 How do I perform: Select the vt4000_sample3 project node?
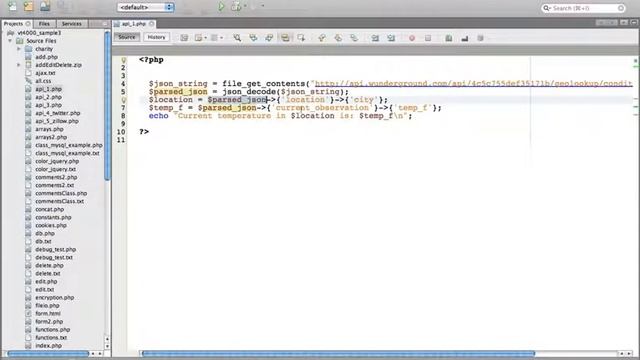[39, 33]
